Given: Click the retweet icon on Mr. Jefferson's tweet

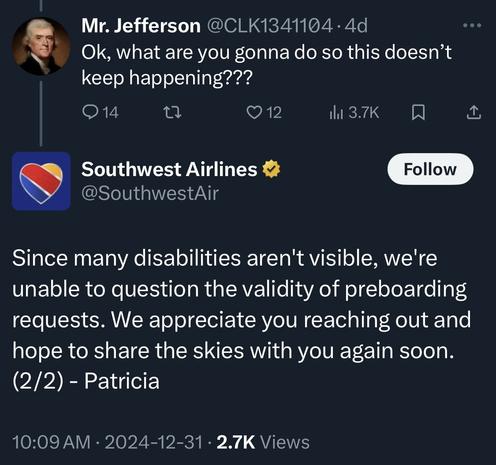Looking at the screenshot, I should [174, 112].
